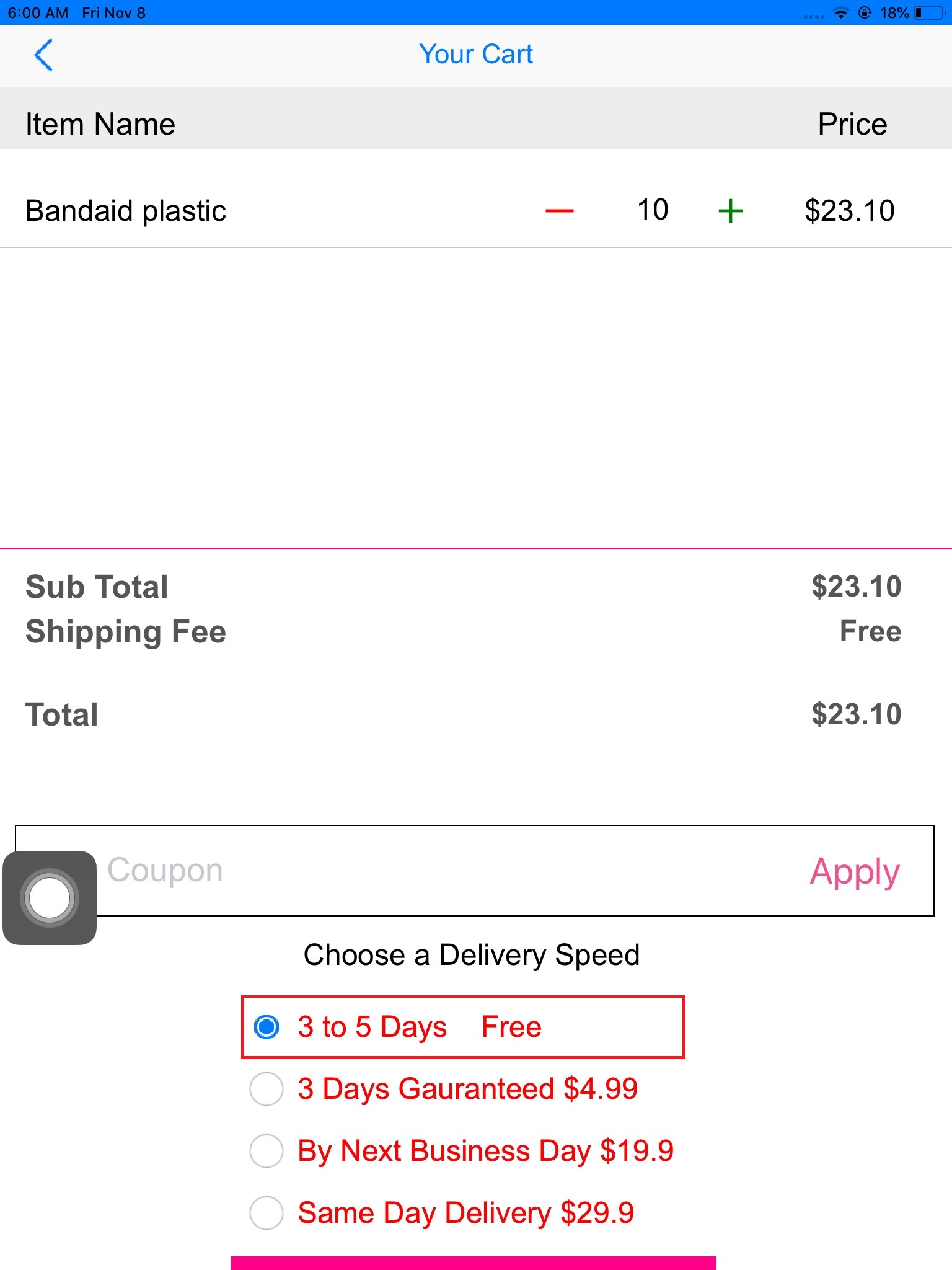952x1270 pixels.
Task: Tap the back chevron arrow
Action: tap(43, 55)
